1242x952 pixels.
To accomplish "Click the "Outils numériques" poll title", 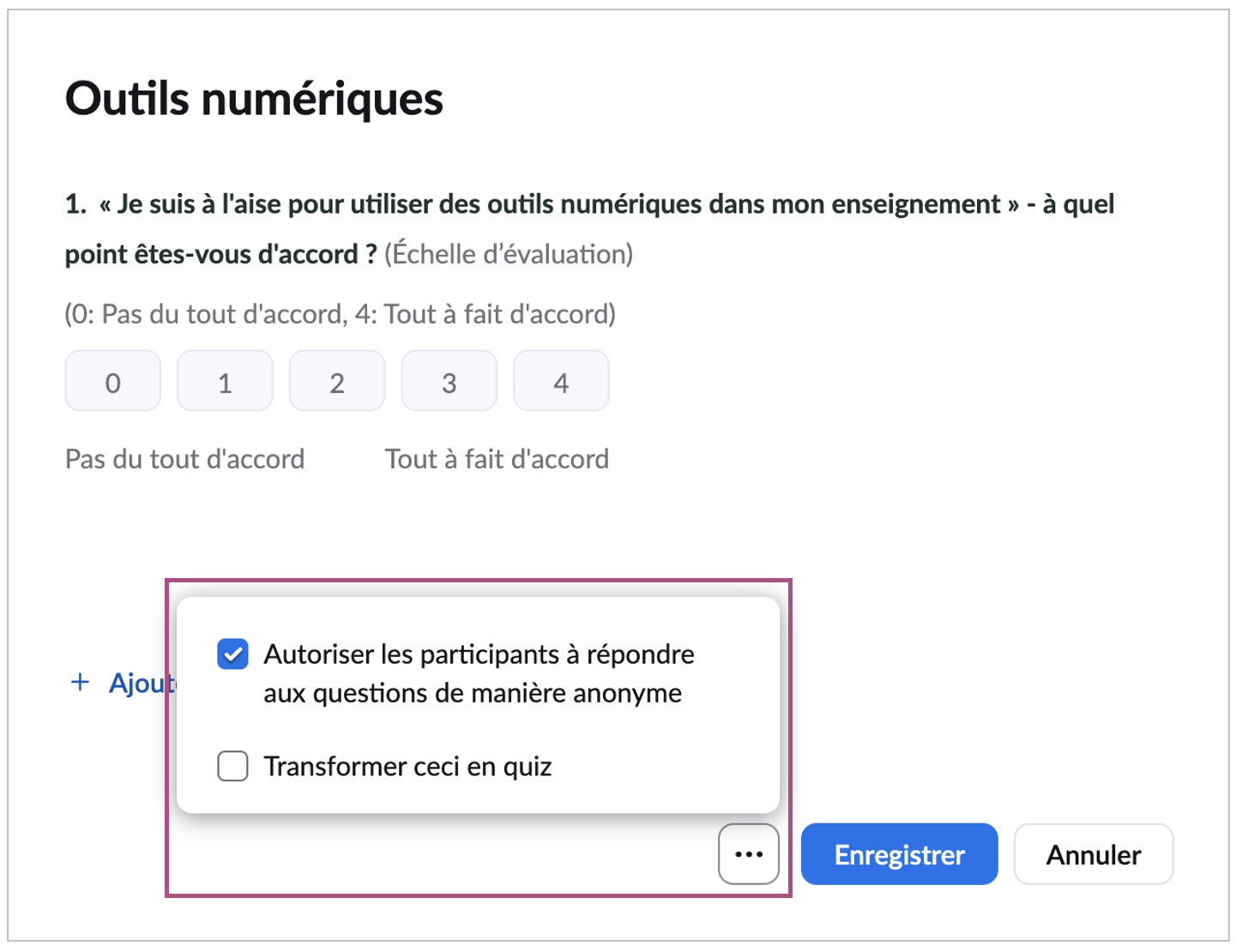I will pos(254,99).
